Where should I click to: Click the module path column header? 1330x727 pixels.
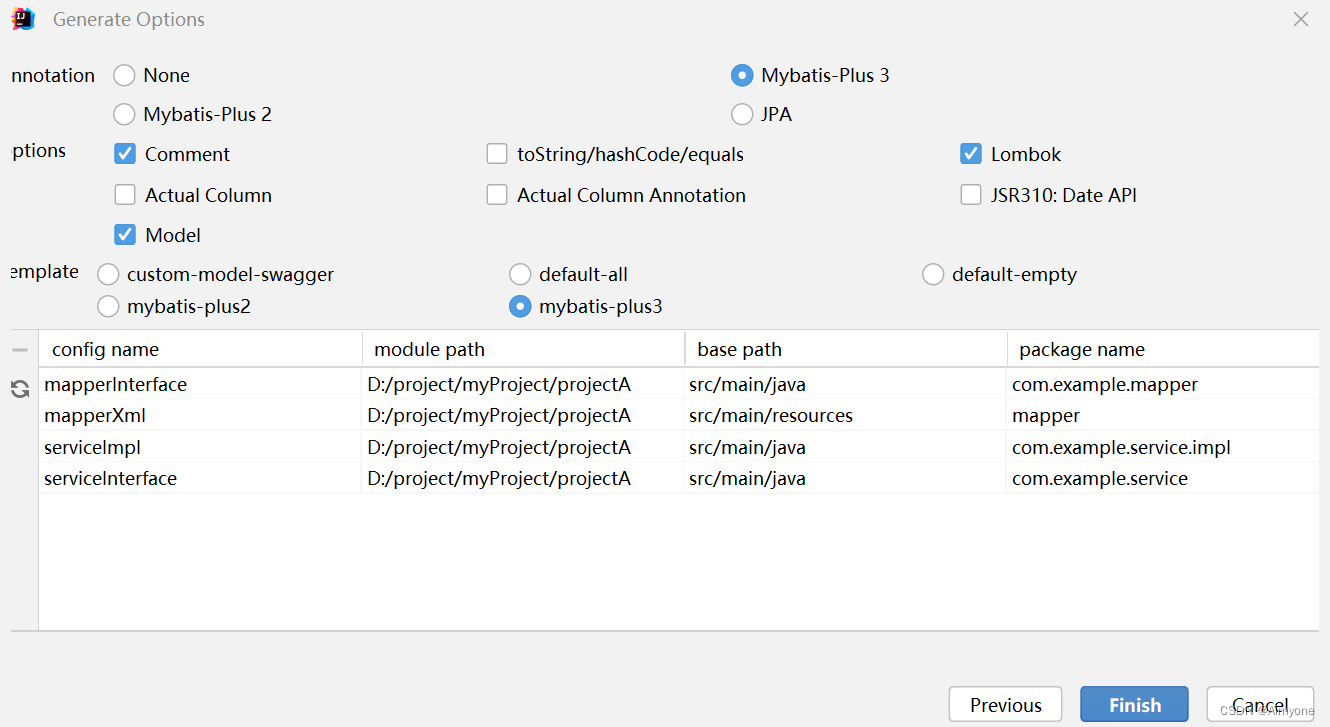[x=523, y=349]
